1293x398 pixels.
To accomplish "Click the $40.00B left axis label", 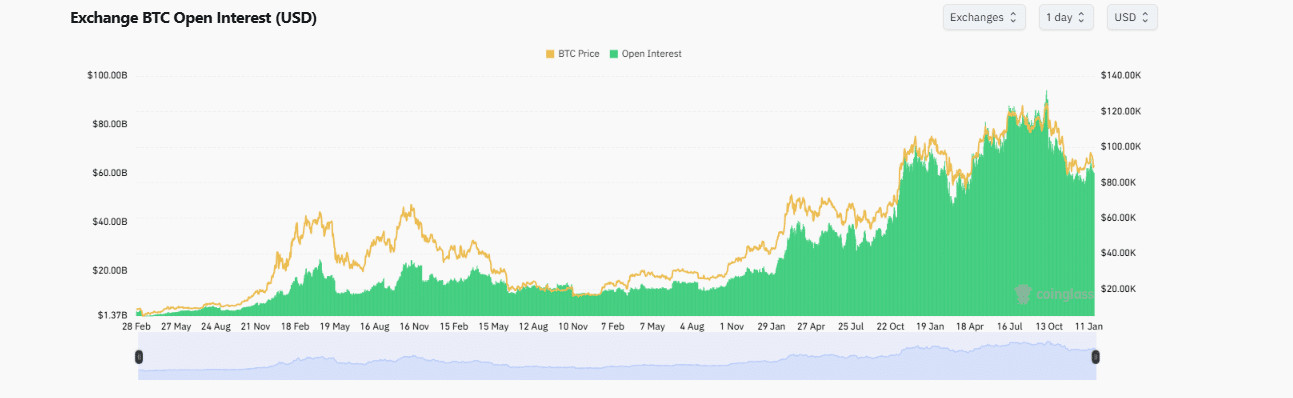I will click(109, 221).
